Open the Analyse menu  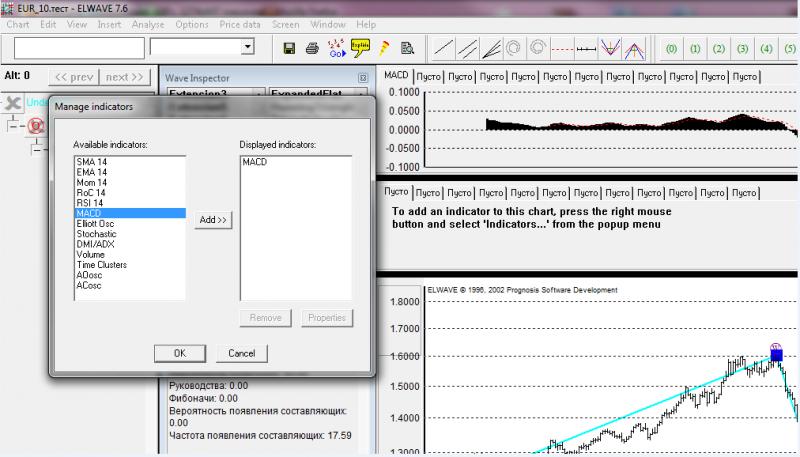click(148, 24)
